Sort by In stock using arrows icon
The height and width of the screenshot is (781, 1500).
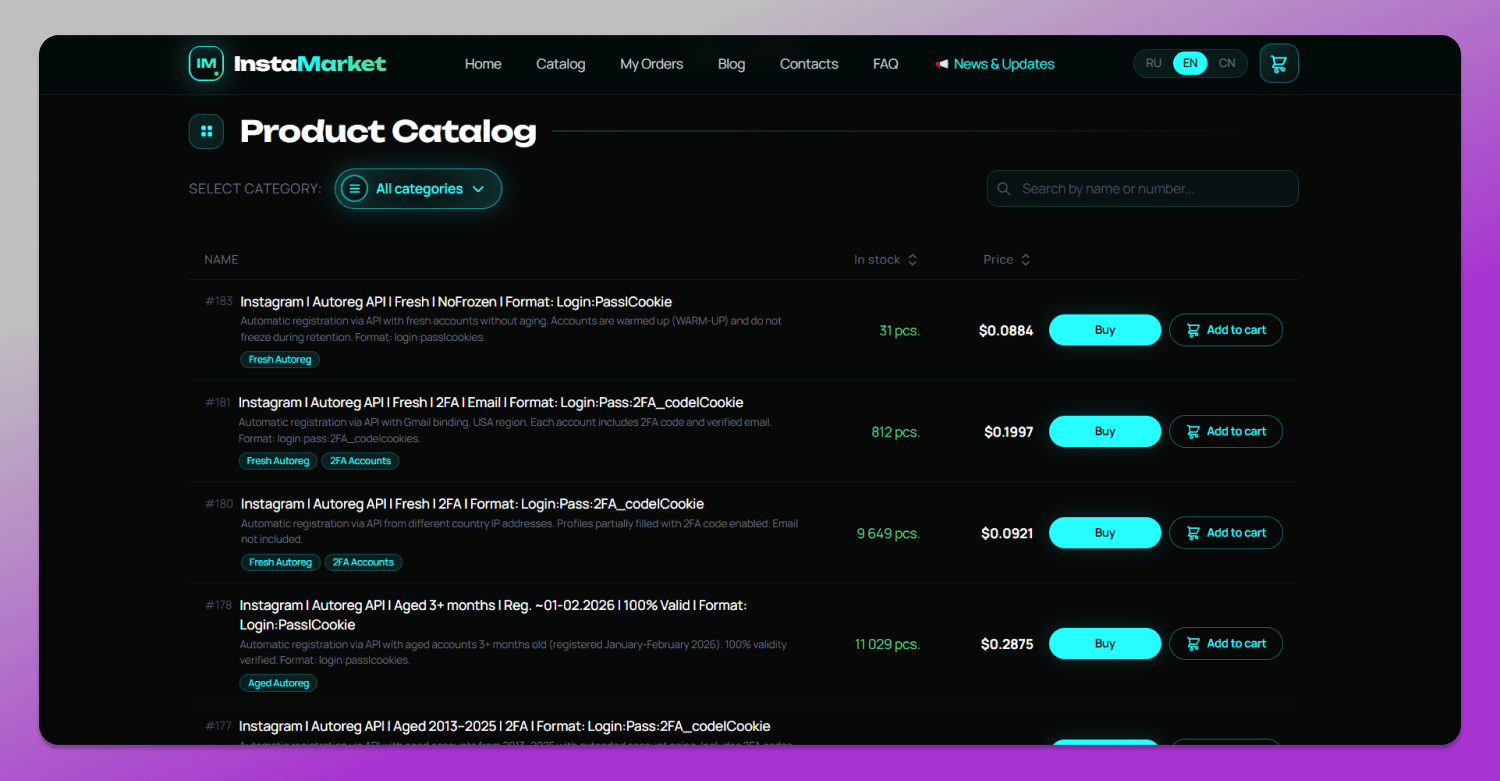tap(912, 260)
